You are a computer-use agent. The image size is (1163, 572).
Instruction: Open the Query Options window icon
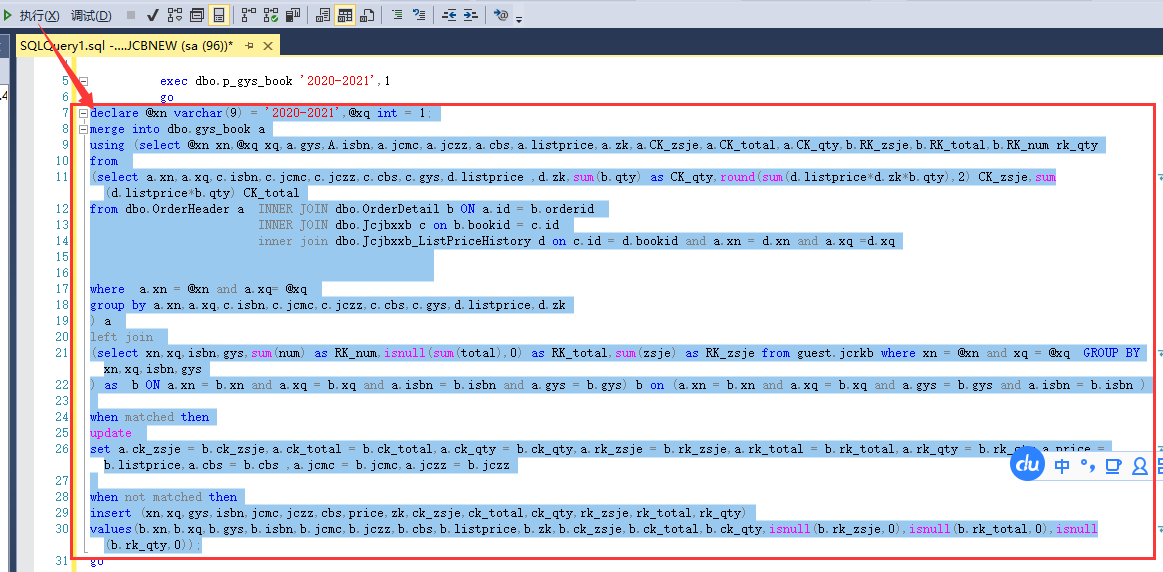pos(197,15)
